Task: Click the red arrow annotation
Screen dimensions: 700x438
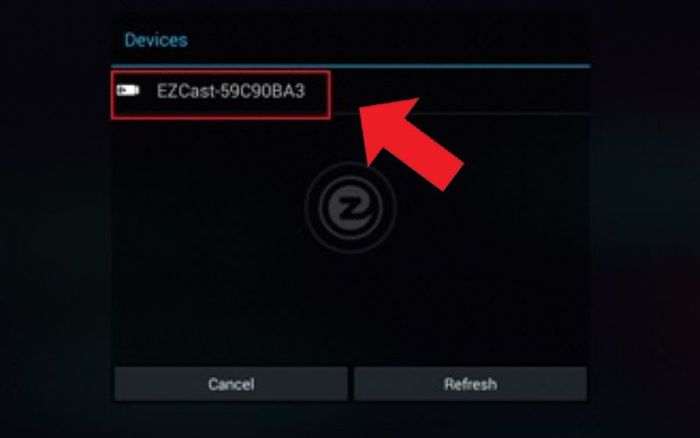Action: tap(411, 144)
